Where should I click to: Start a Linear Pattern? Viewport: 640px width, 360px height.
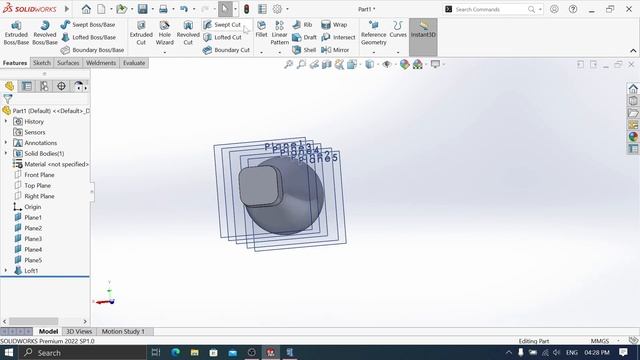280,33
